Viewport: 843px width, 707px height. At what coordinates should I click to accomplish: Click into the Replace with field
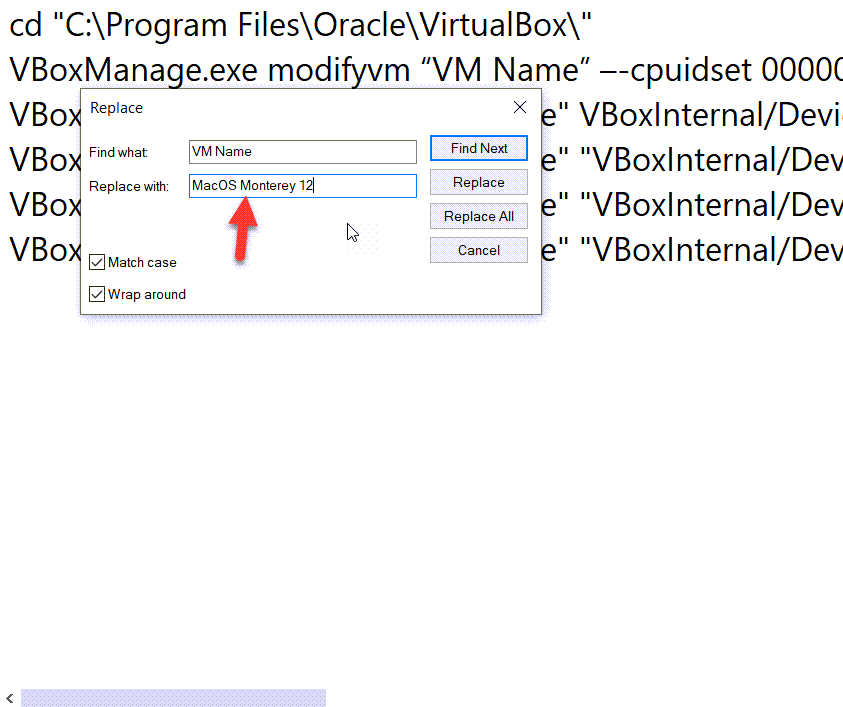(302, 186)
